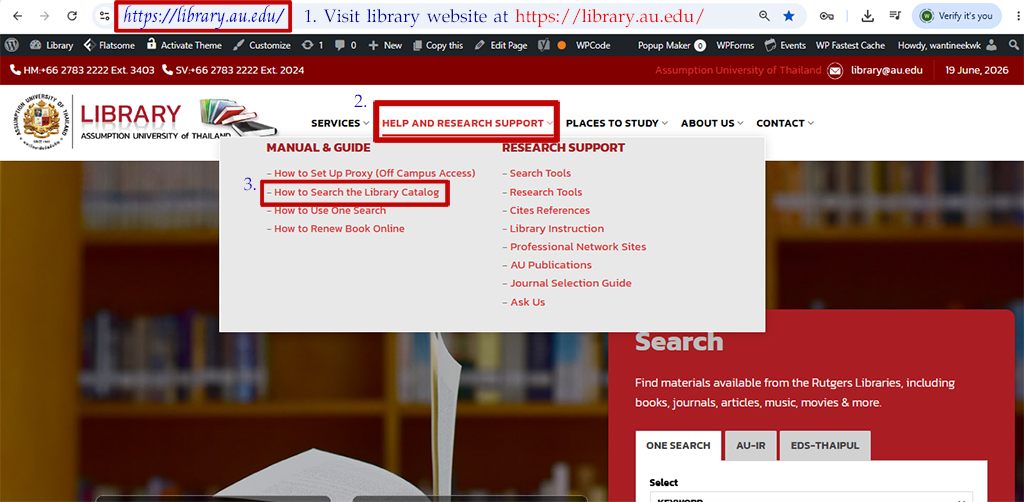Open Popup Maker in the admin bar

[x=671, y=45]
